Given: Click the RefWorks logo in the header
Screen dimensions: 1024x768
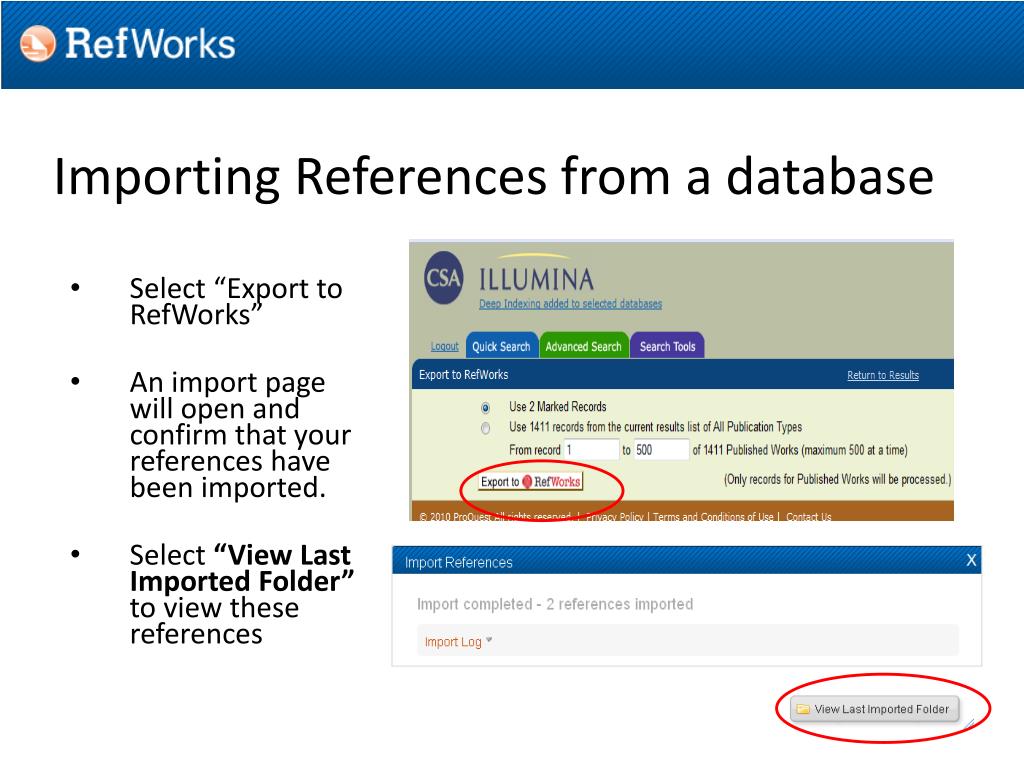Looking at the screenshot, I should [127, 44].
